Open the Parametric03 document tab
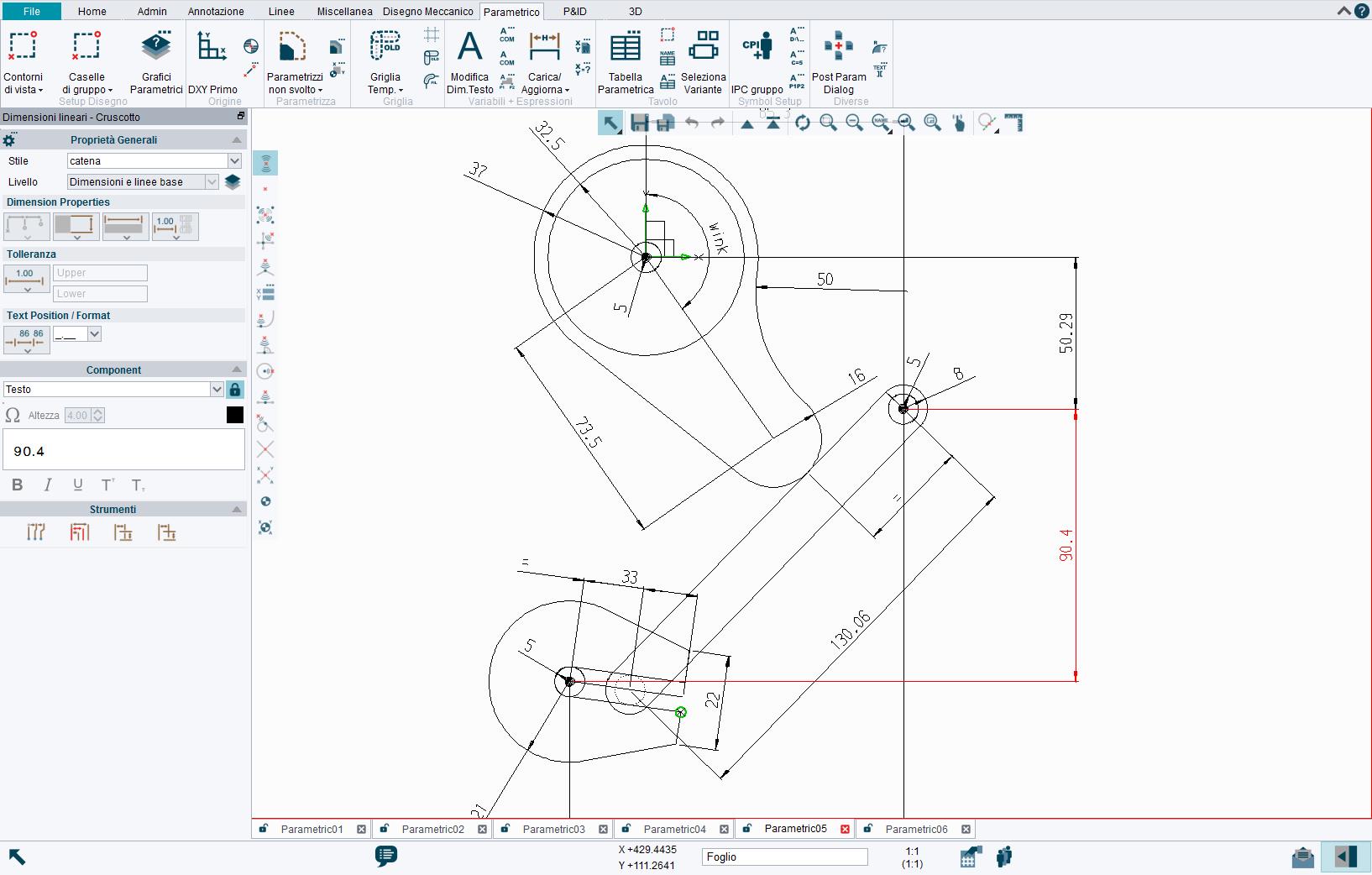Screen dimensions: 1372x875 pyautogui.click(x=553, y=829)
